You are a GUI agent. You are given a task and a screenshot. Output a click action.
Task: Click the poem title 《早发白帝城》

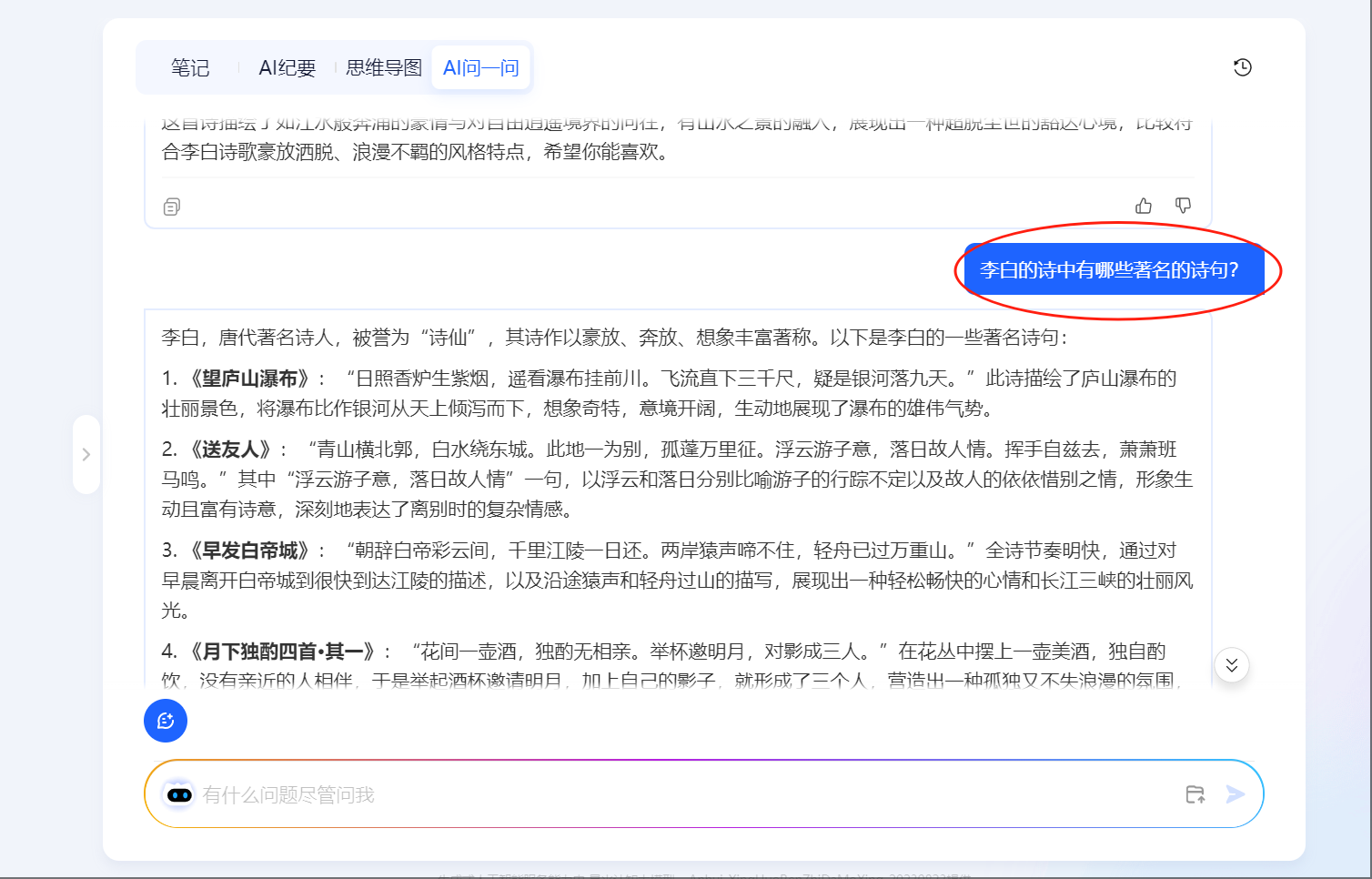[x=250, y=551]
